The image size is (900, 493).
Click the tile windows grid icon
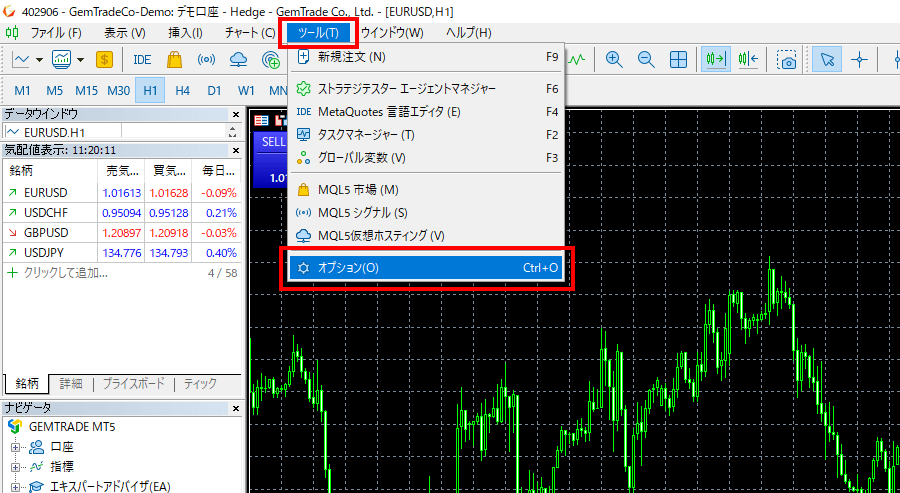click(x=678, y=59)
